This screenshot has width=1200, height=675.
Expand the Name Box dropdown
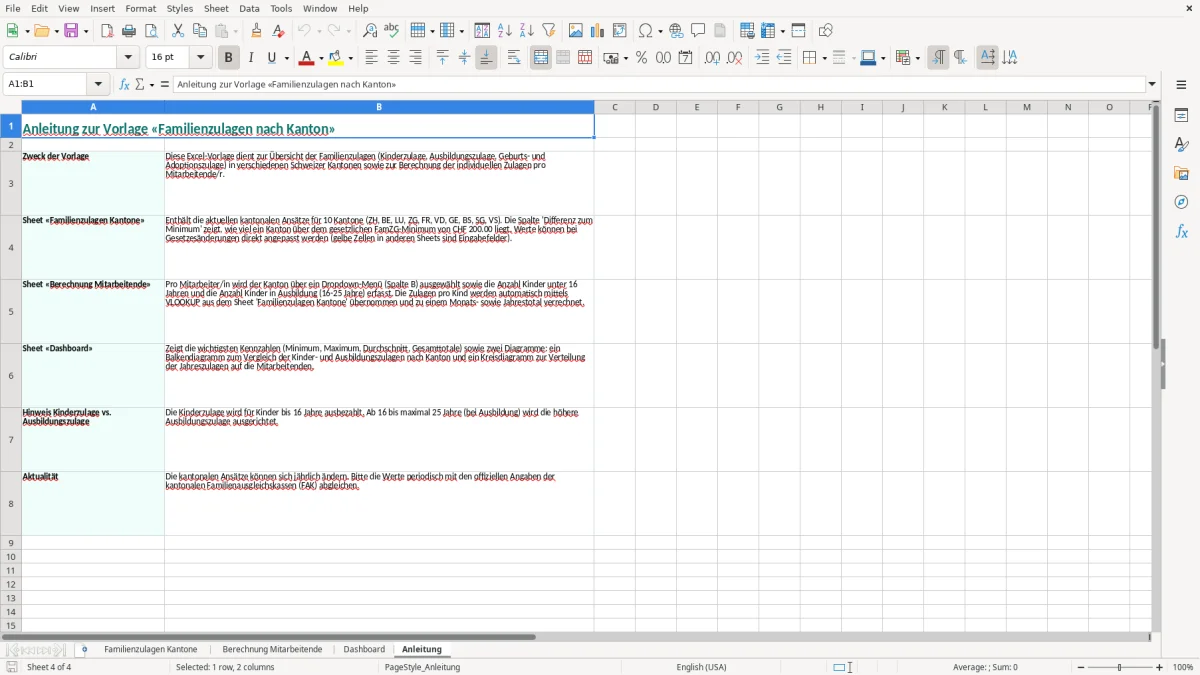pyautogui.click(x=98, y=85)
